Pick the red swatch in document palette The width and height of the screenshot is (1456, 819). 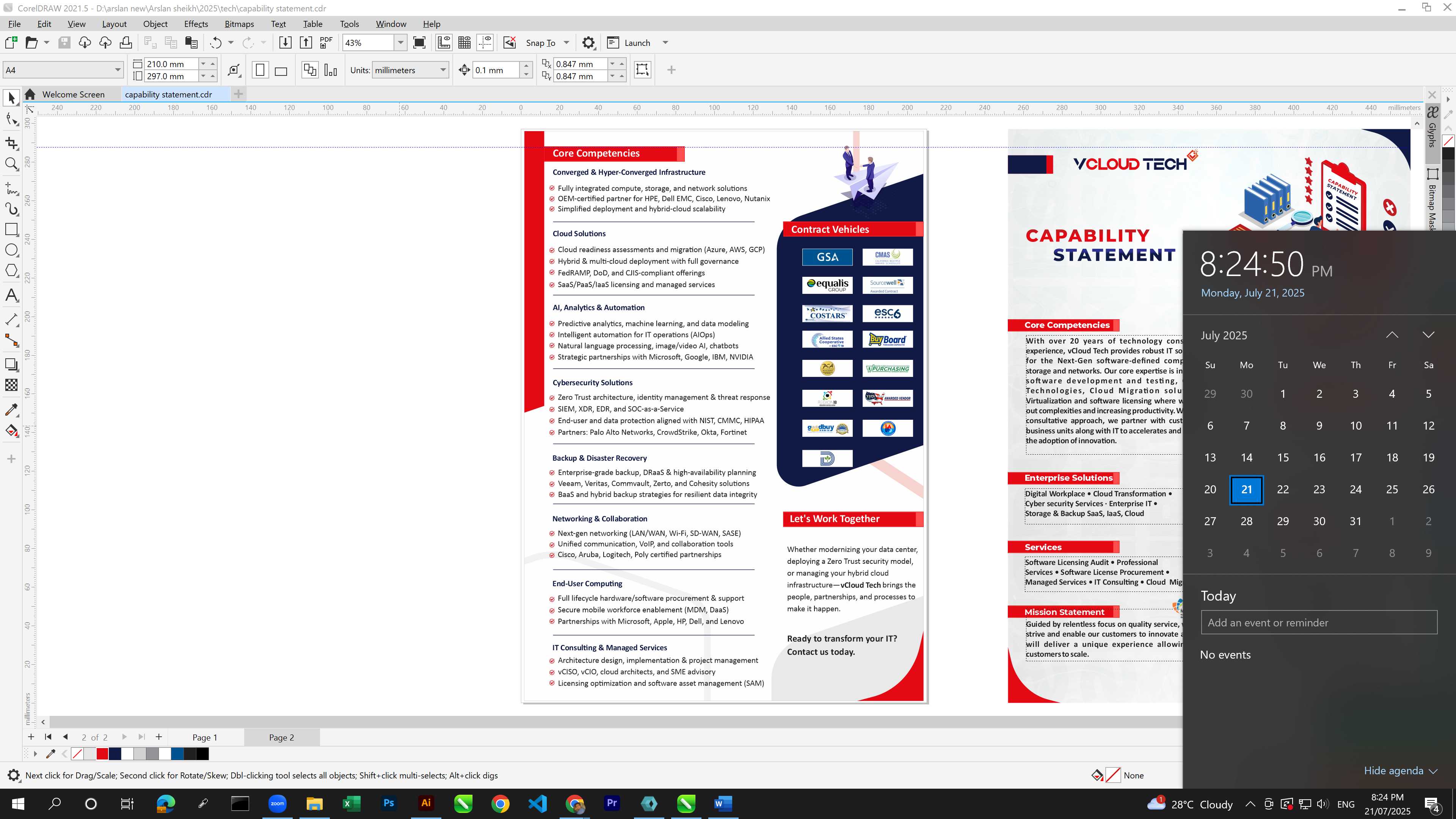click(102, 753)
